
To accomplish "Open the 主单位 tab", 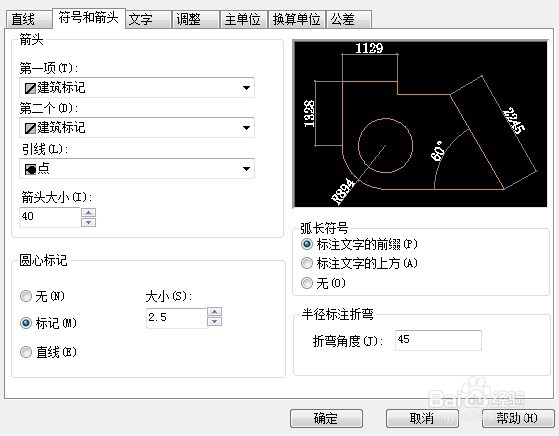I will (244, 20).
